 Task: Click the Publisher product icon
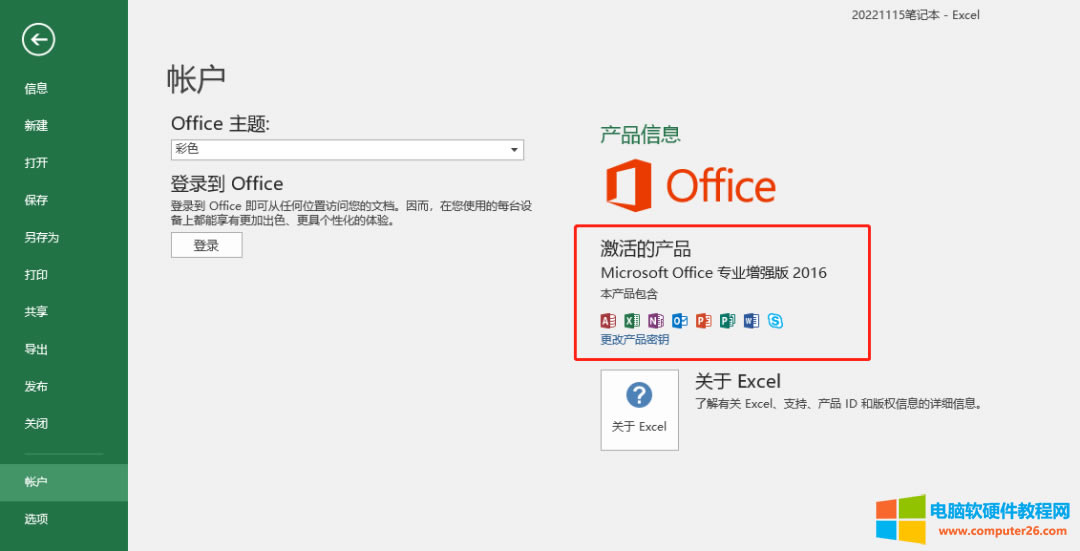click(x=727, y=320)
